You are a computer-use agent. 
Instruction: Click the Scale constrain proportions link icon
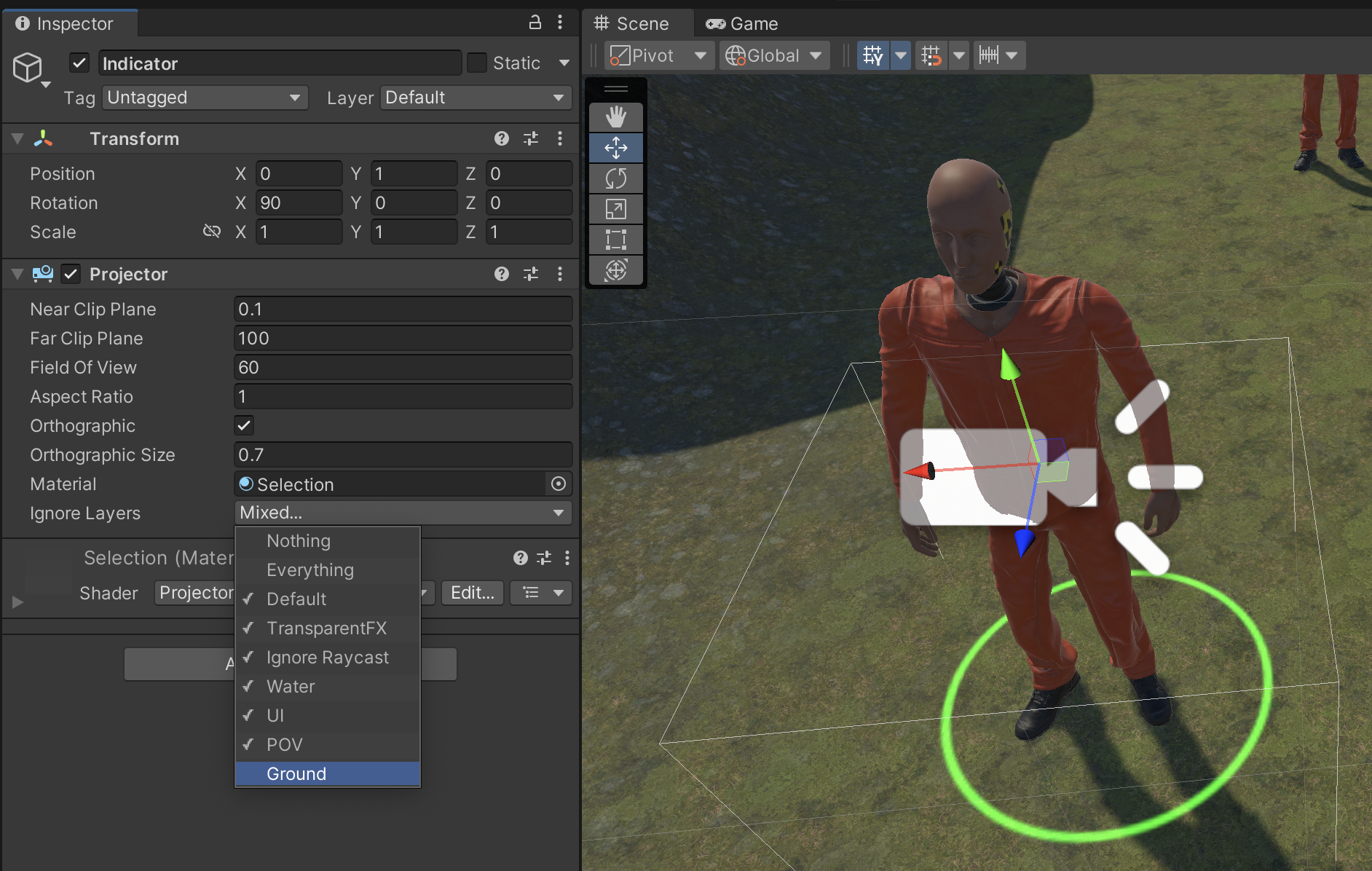(211, 232)
